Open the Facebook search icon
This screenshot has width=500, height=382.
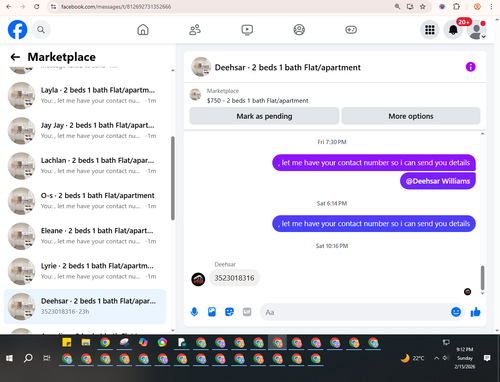click(x=41, y=30)
